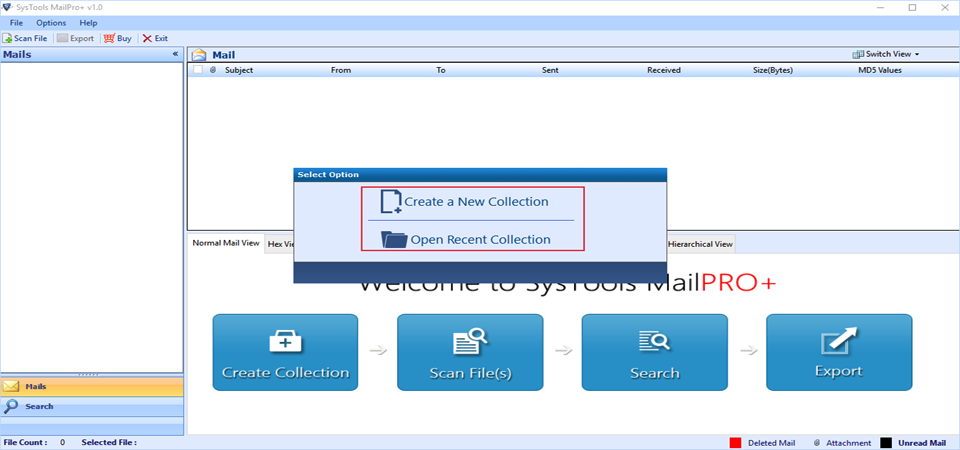Select Mails in the bottom navigation pane
Image resolution: width=960 pixels, height=450 pixels.
[x=92, y=386]
